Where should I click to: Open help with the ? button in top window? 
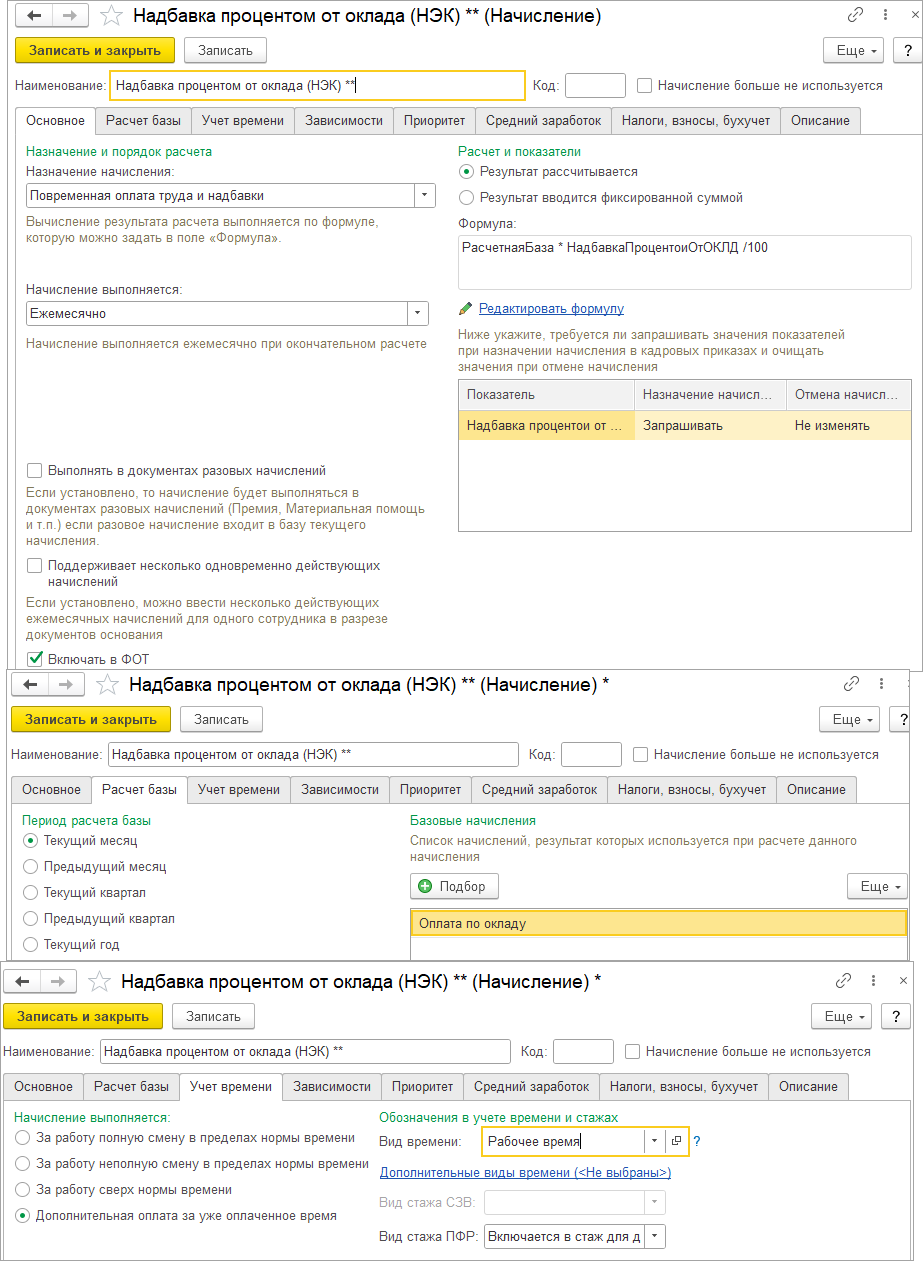[906, 51]
